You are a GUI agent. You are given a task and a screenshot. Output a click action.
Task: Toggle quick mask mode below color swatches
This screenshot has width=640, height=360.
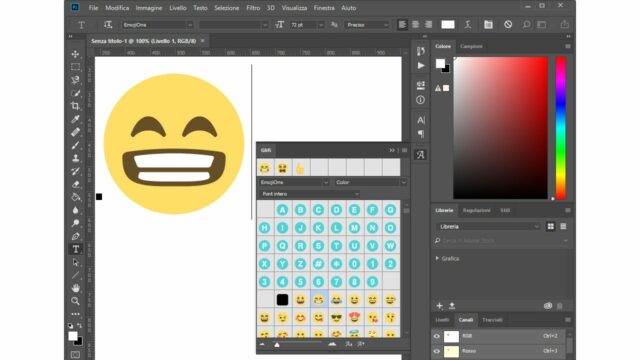[x=76, y=355]
